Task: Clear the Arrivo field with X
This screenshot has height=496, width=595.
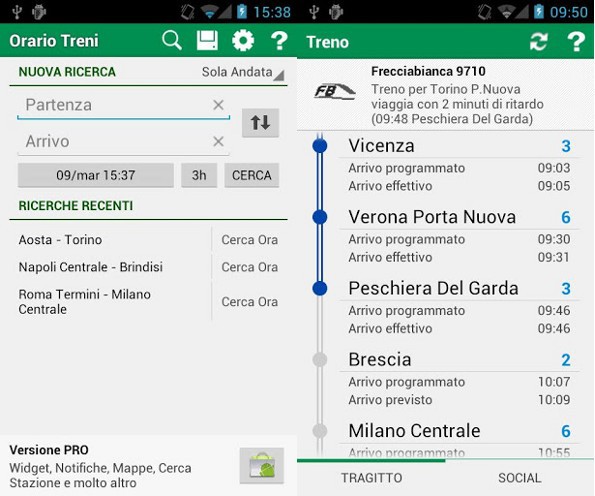Action: pos(218,142)
